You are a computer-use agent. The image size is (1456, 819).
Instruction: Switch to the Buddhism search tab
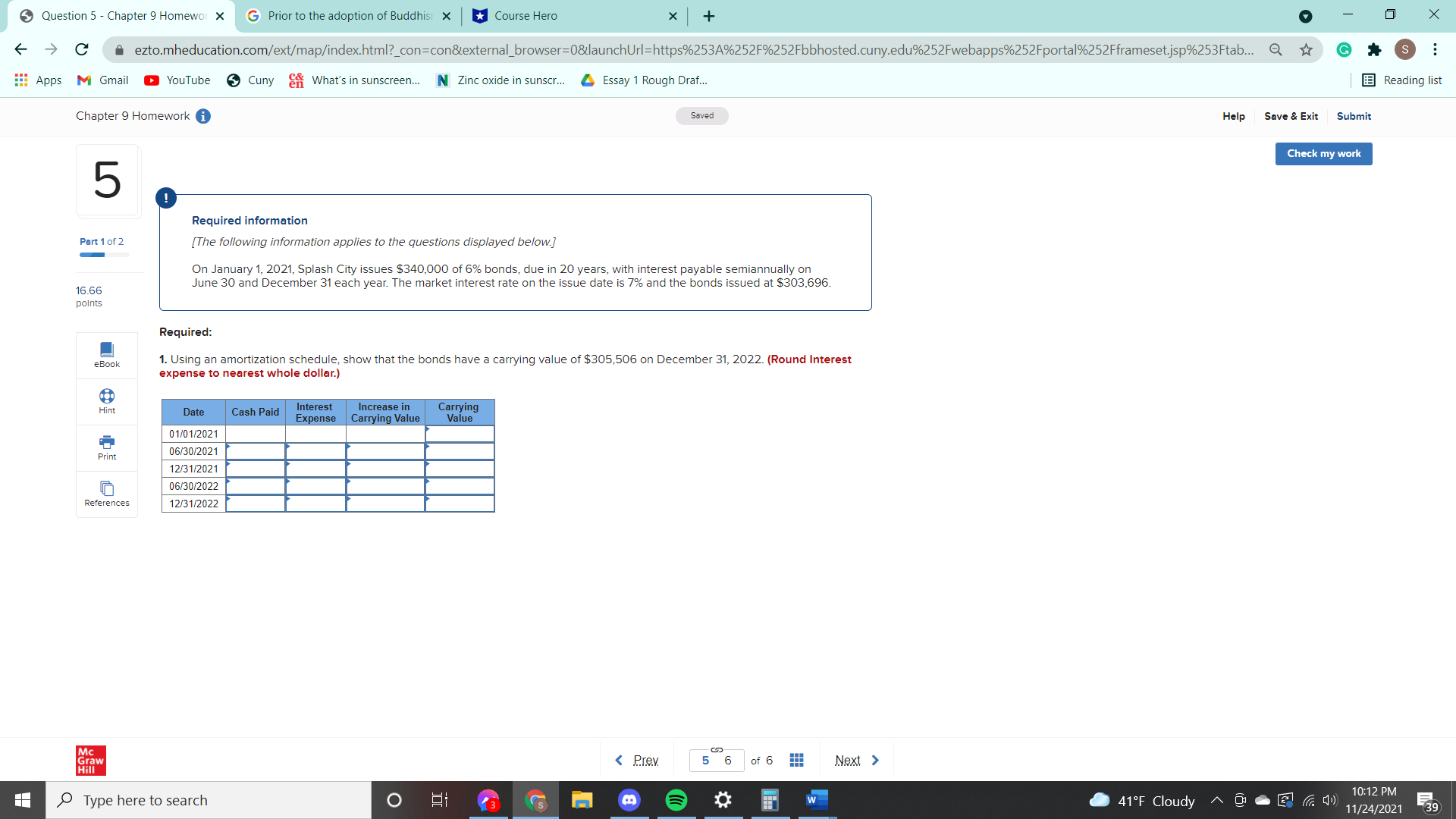(345, 15)
